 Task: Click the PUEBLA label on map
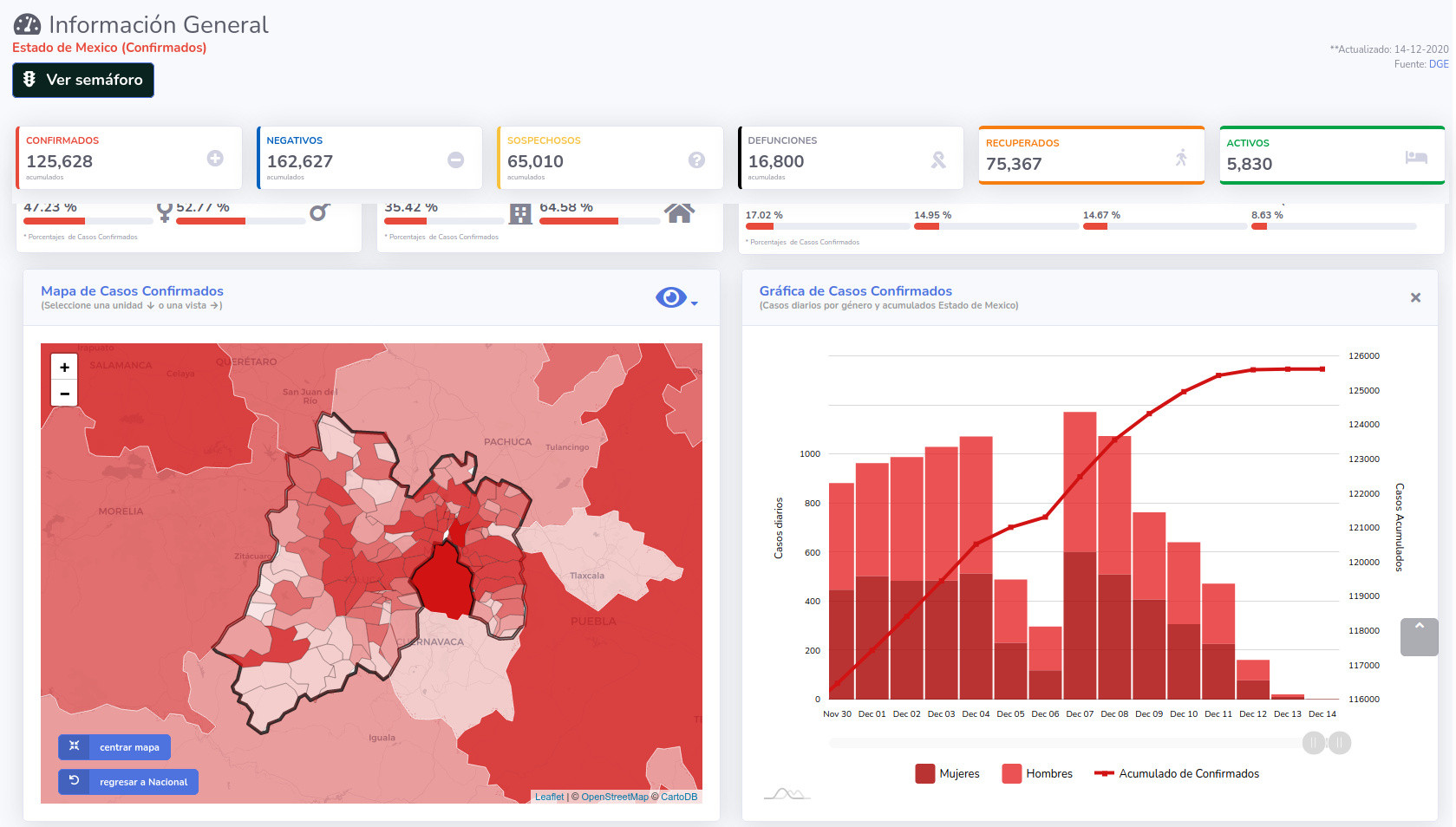point(593,622)
